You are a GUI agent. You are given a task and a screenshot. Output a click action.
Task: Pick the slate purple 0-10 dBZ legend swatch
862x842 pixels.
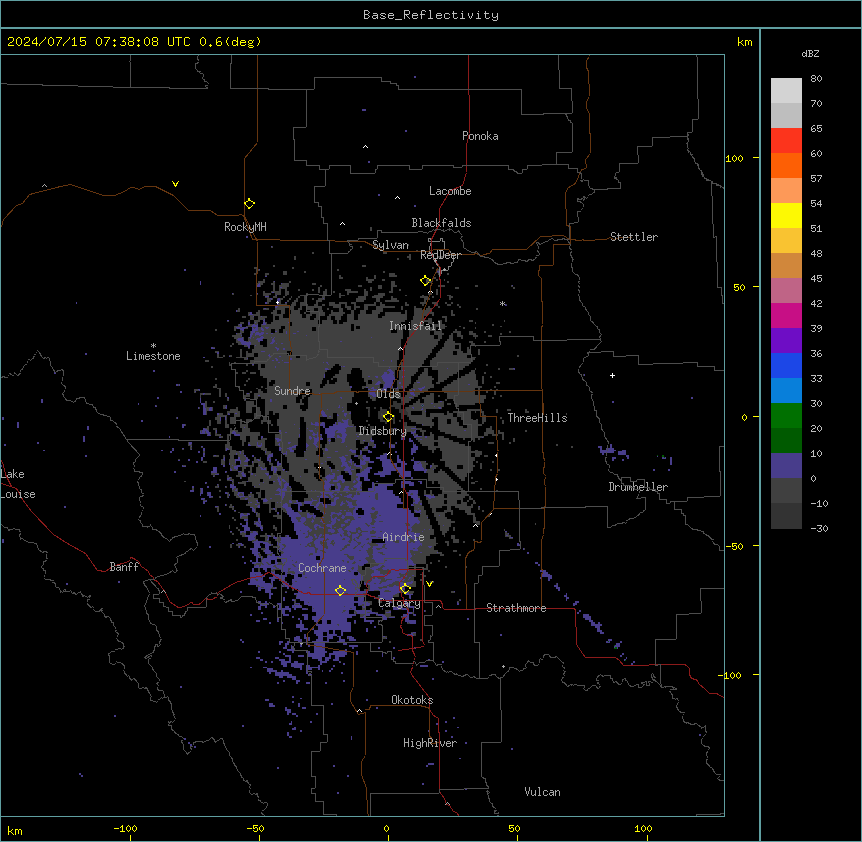786,466
